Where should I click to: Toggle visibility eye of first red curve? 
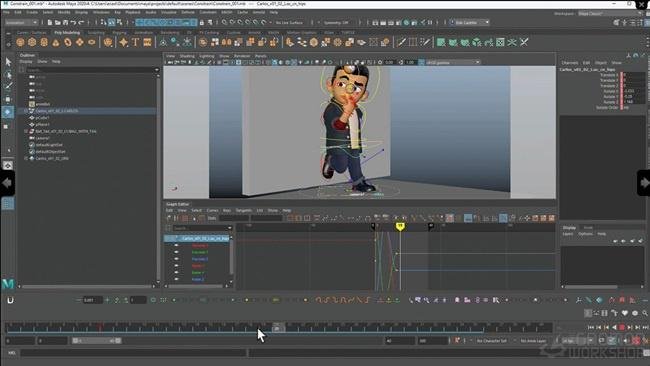pos(176,245)
